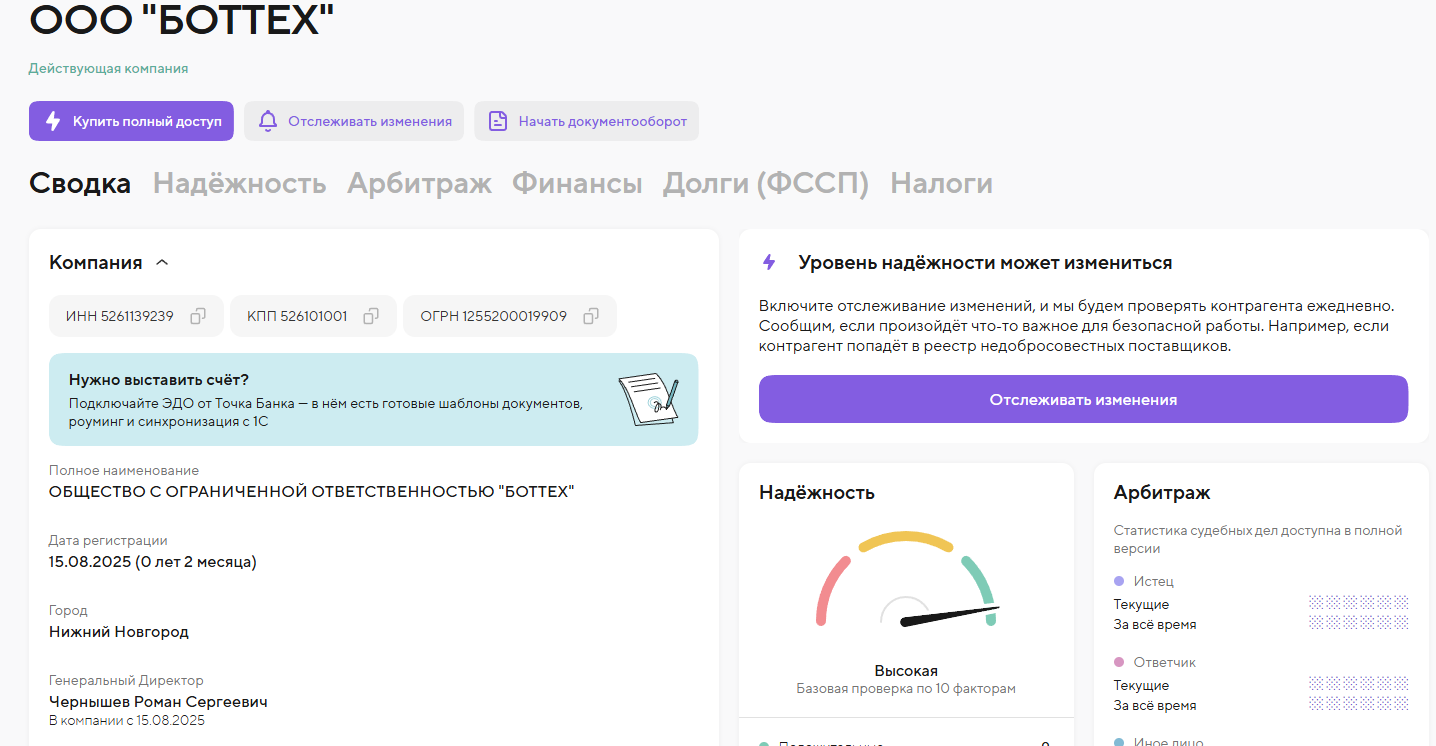
Task: Copy the КПП code using copy icon
Action: pyautogui.click(x=371, y=316)
